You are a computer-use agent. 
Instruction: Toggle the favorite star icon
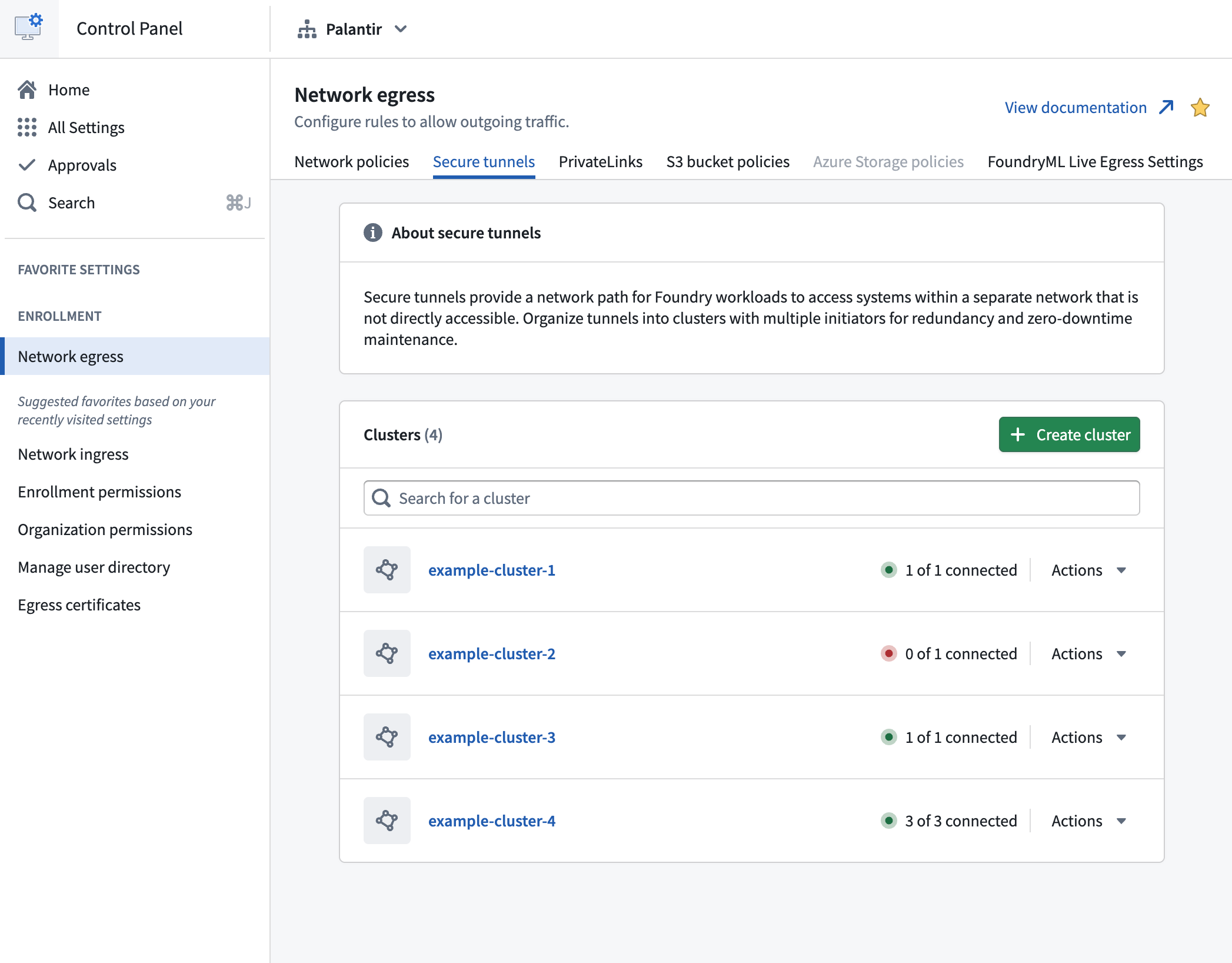1200,108
